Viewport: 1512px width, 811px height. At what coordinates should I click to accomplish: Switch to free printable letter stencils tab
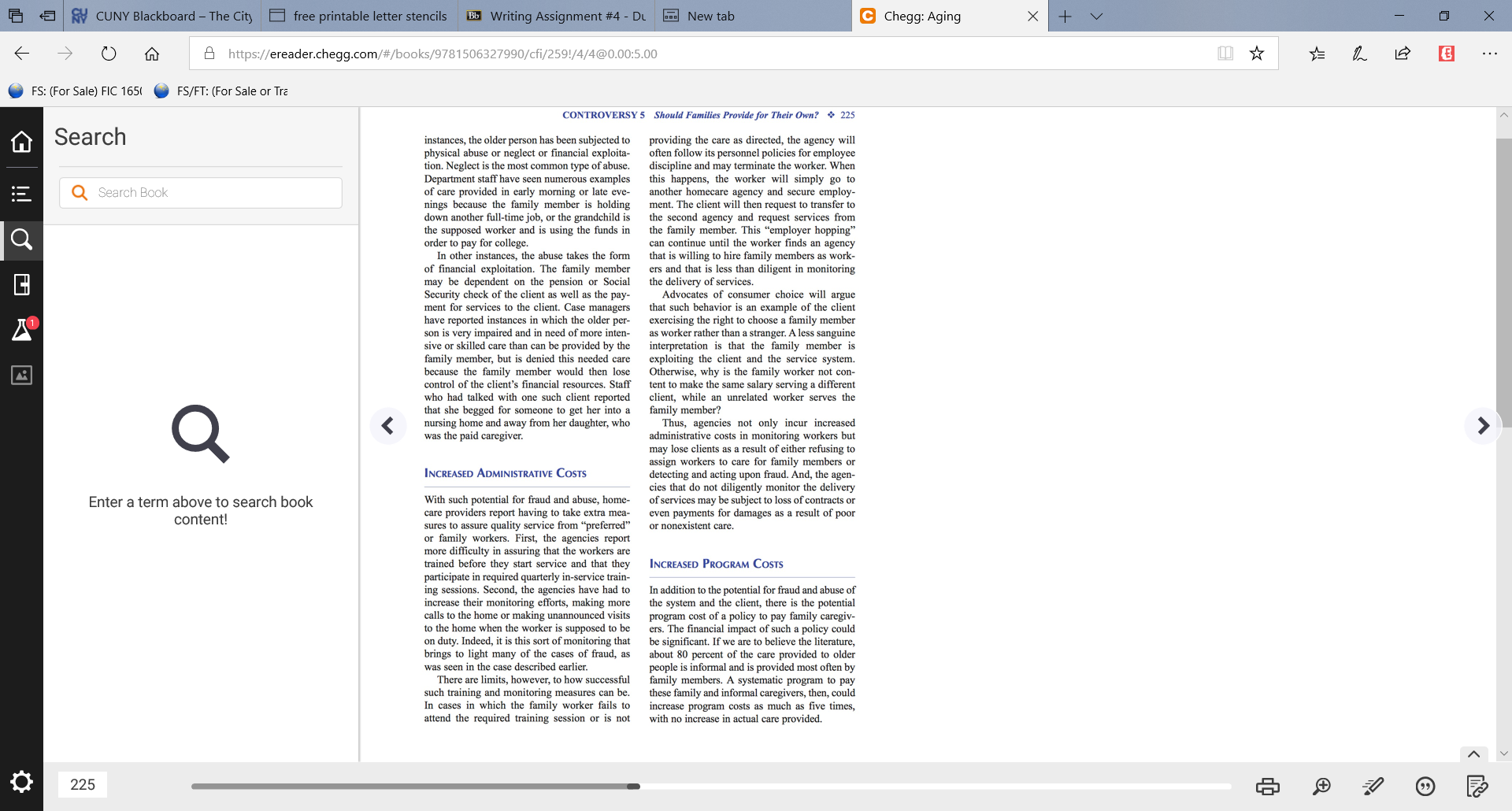coord(358,16)
